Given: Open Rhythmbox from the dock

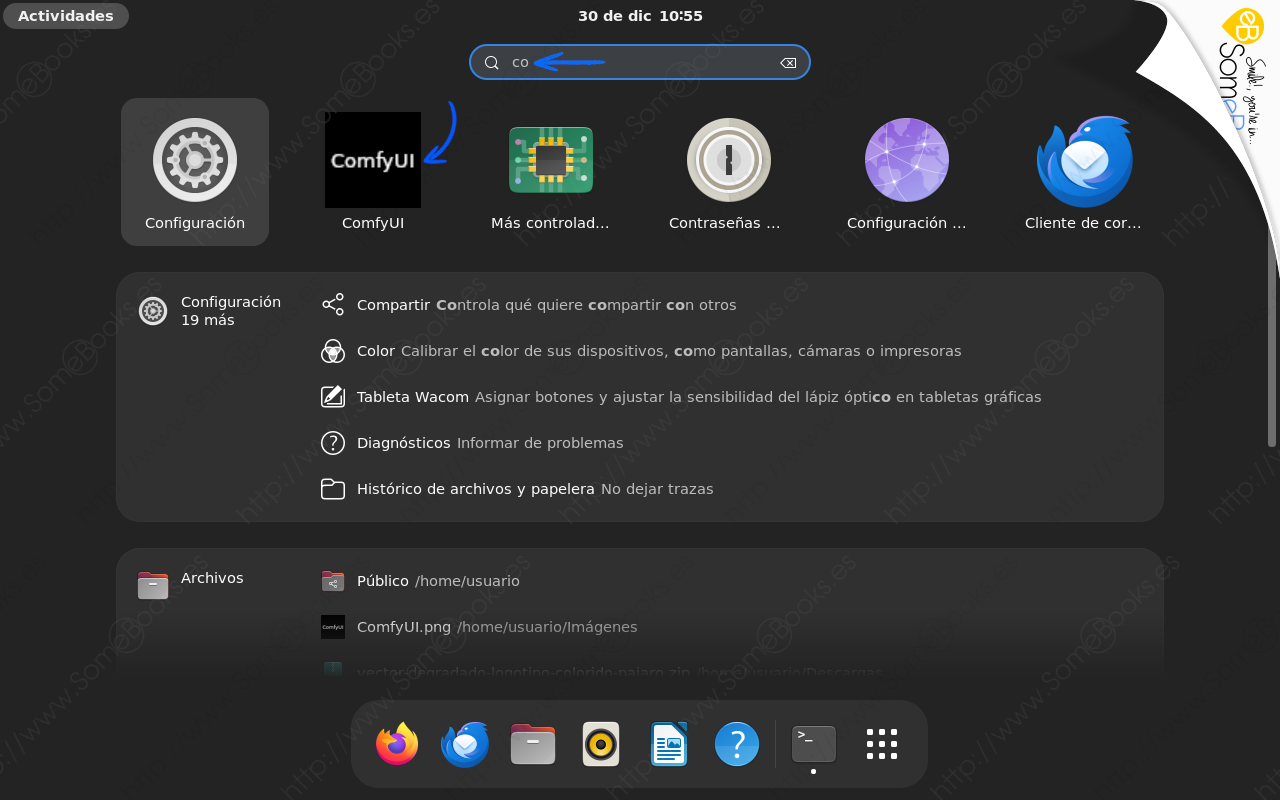Looking at the screenshot, I should click(601, 744).
